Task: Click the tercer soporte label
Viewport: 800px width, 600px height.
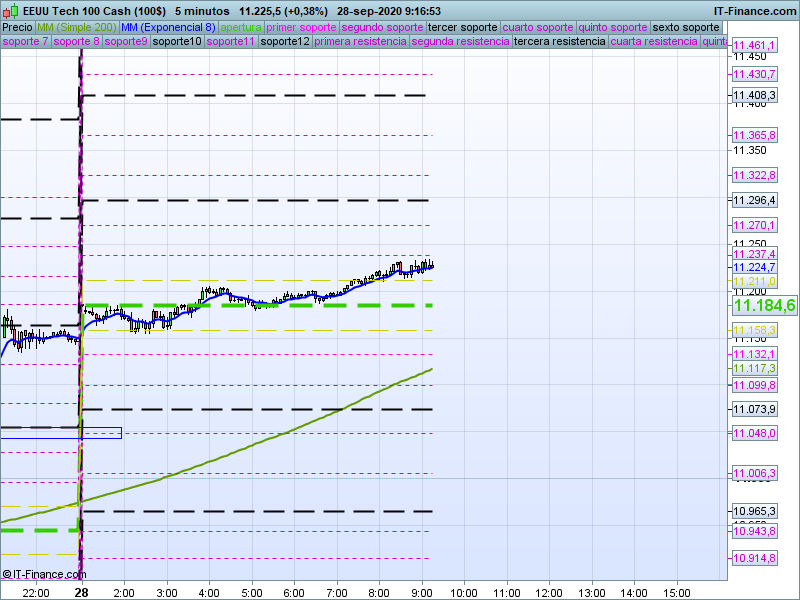Action: coord(462,27)
